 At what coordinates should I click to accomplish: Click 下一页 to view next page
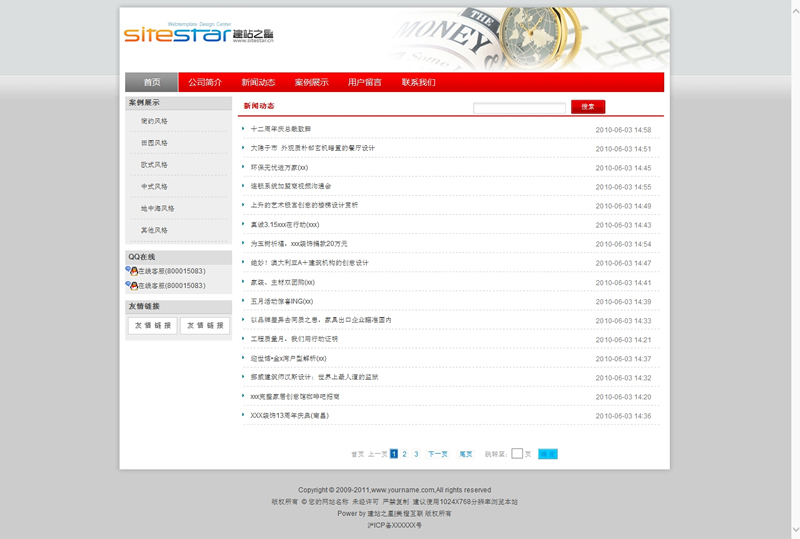(x=437, y=454)
